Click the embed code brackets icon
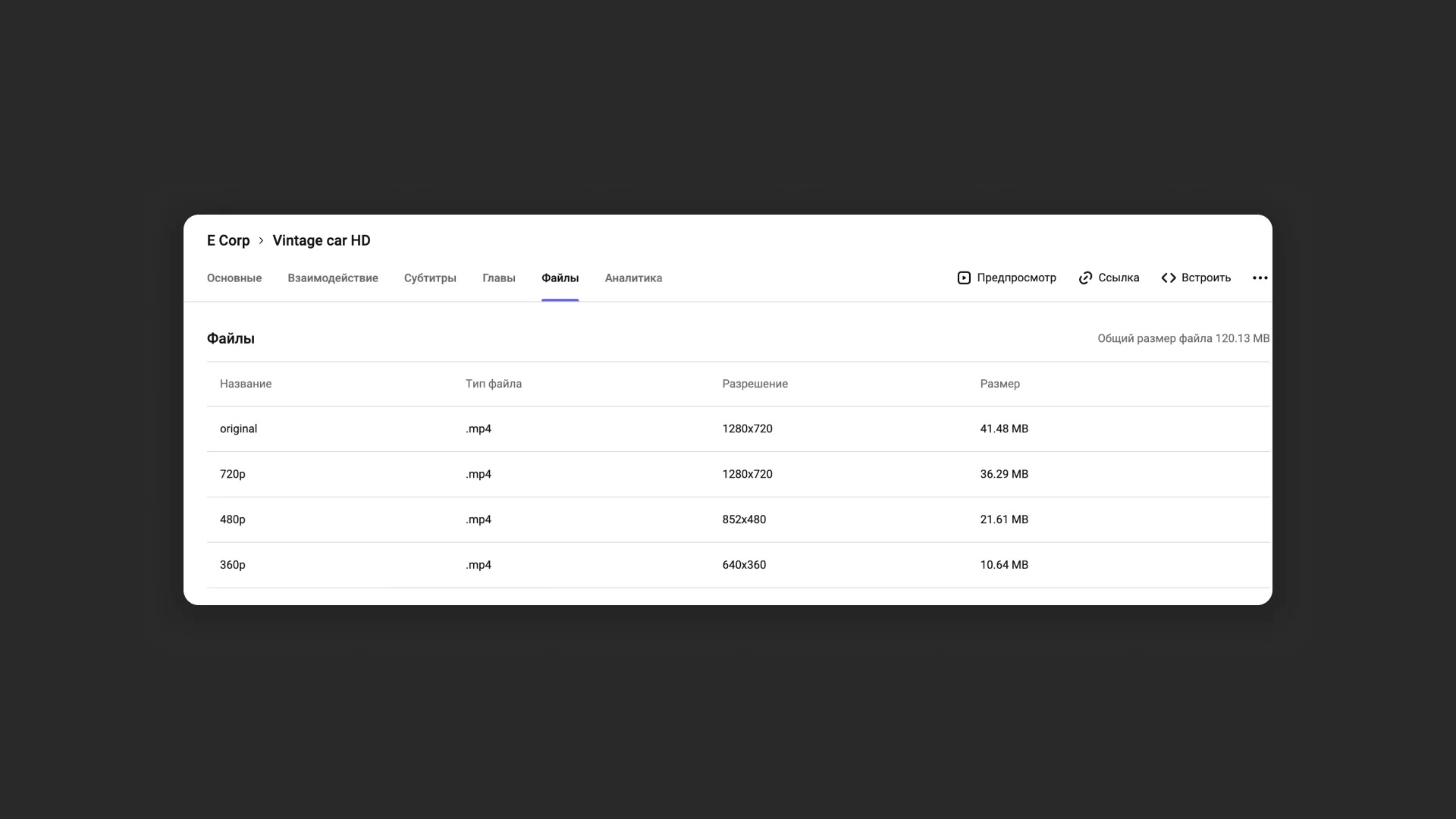This screenshot has height=819, width=1456. coord(1169,278)
